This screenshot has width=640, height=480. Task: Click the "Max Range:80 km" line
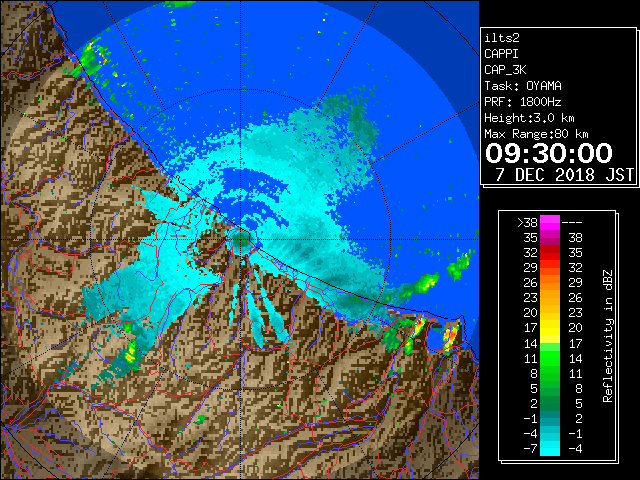click(x=536, y=134)
